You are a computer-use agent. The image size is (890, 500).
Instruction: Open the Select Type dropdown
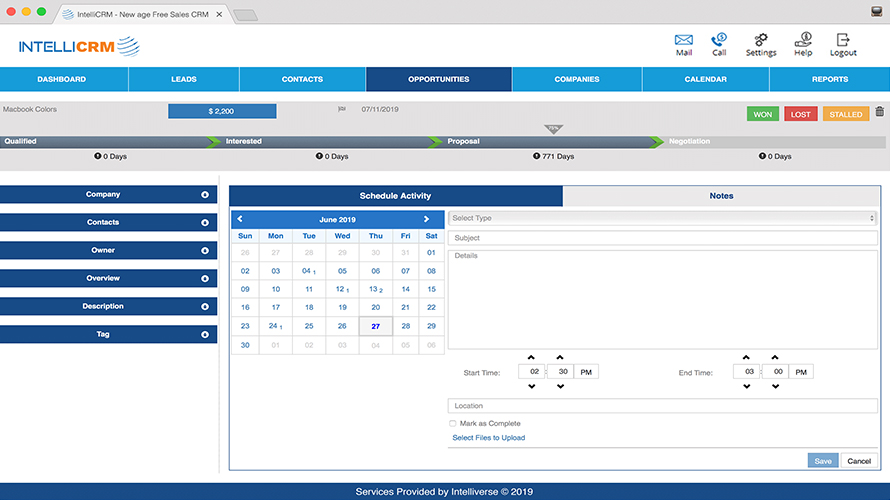tap(662, 218)
